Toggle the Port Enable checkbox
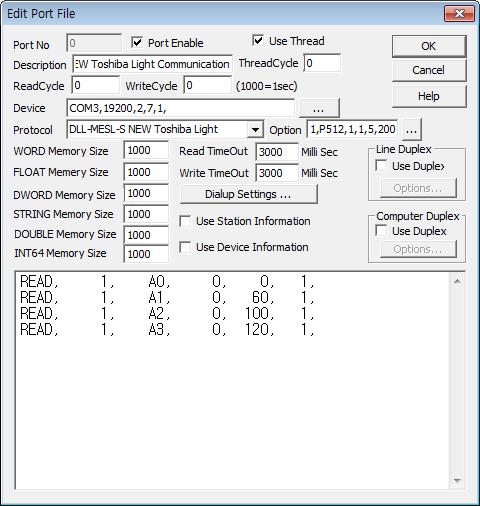This screenshot has height=506, width=480. click(137, 43)
